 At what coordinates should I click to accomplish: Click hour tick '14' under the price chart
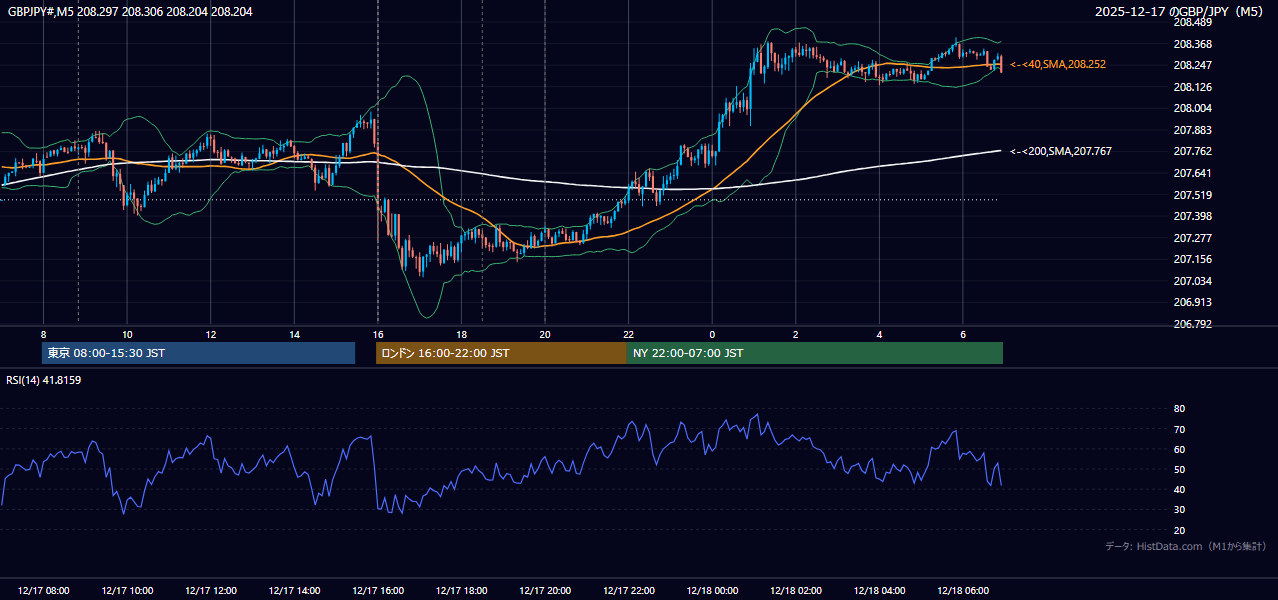[x=294, y=334]
